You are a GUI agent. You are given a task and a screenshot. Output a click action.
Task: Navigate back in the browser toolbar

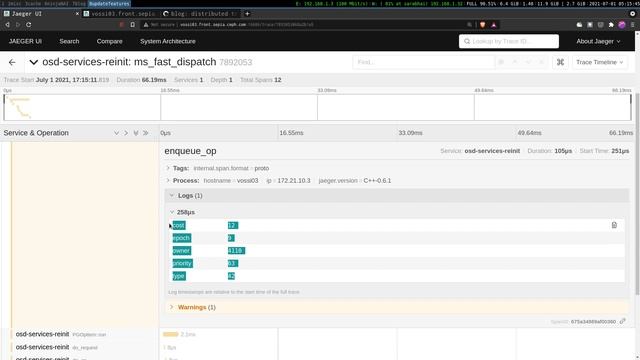pos(7,24)
